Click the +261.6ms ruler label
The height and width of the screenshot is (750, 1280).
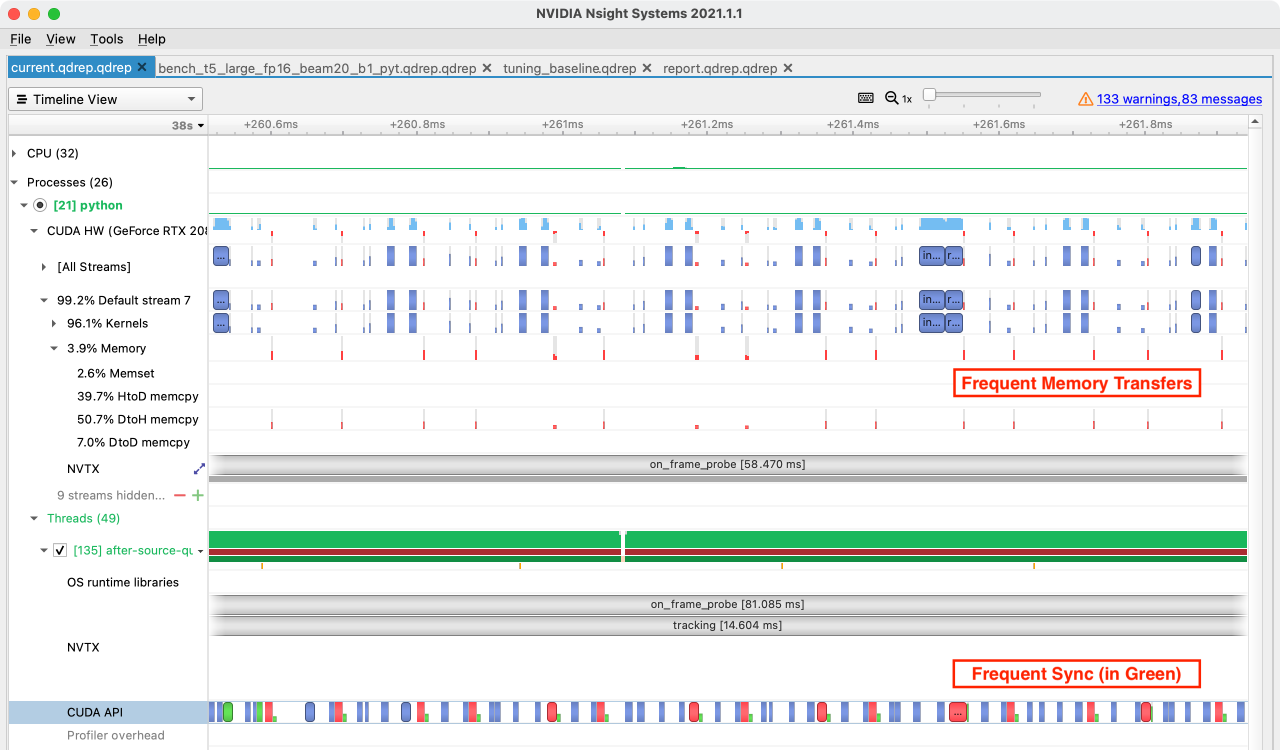coord(998,125)
